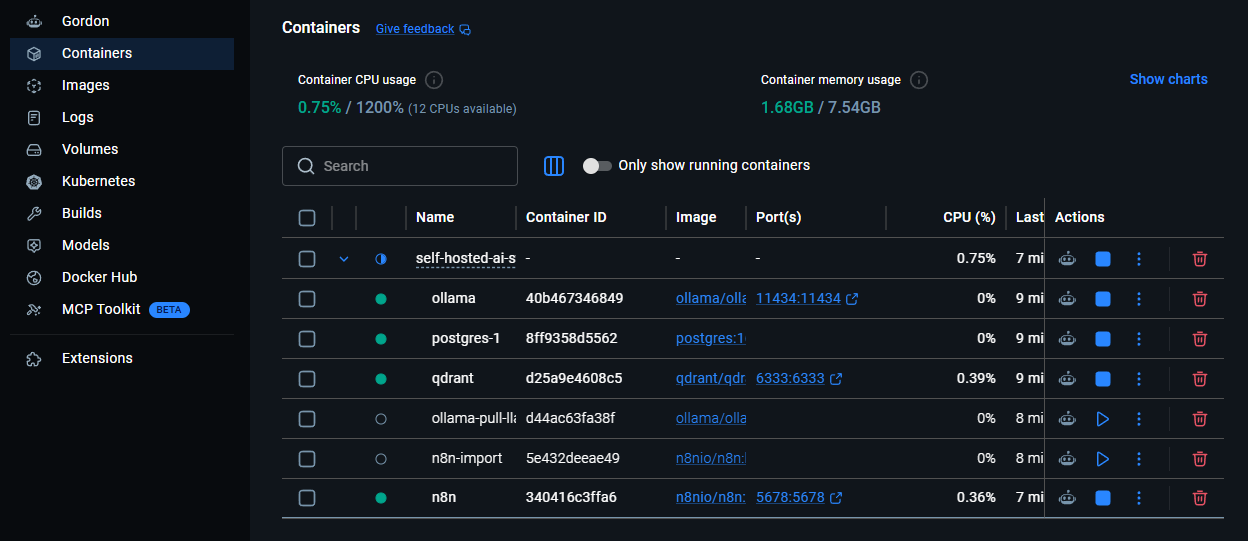1248x541 pixels.
Task: Collapse the self-hosted-ai-s compose group
Action: [344, 259]
